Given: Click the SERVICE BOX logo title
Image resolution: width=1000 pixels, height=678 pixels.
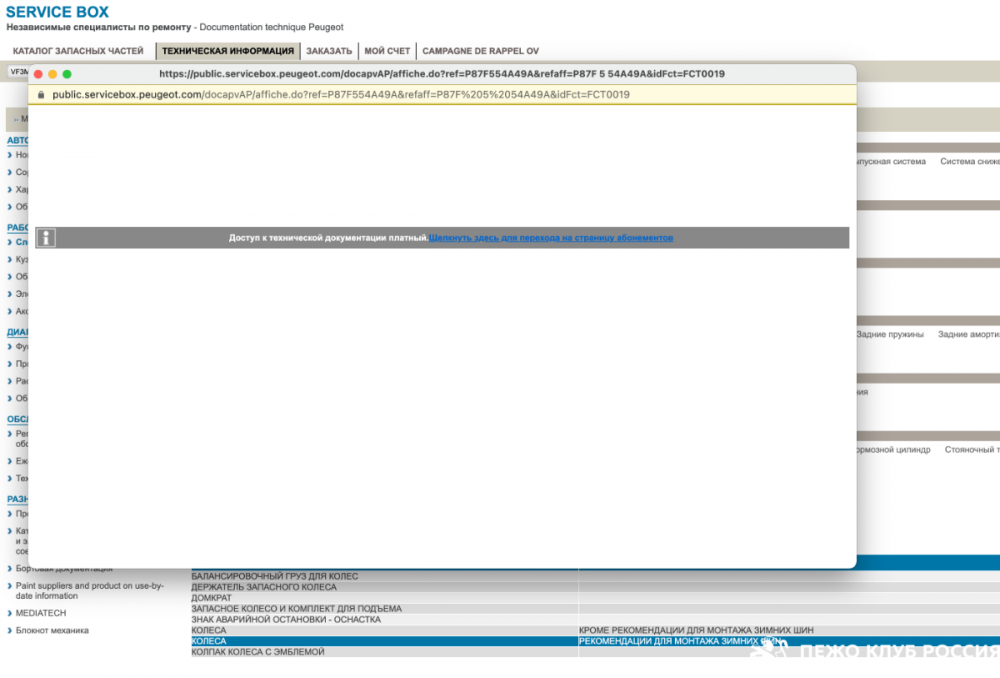Looking at the screenshot, I should click(57, 12).
